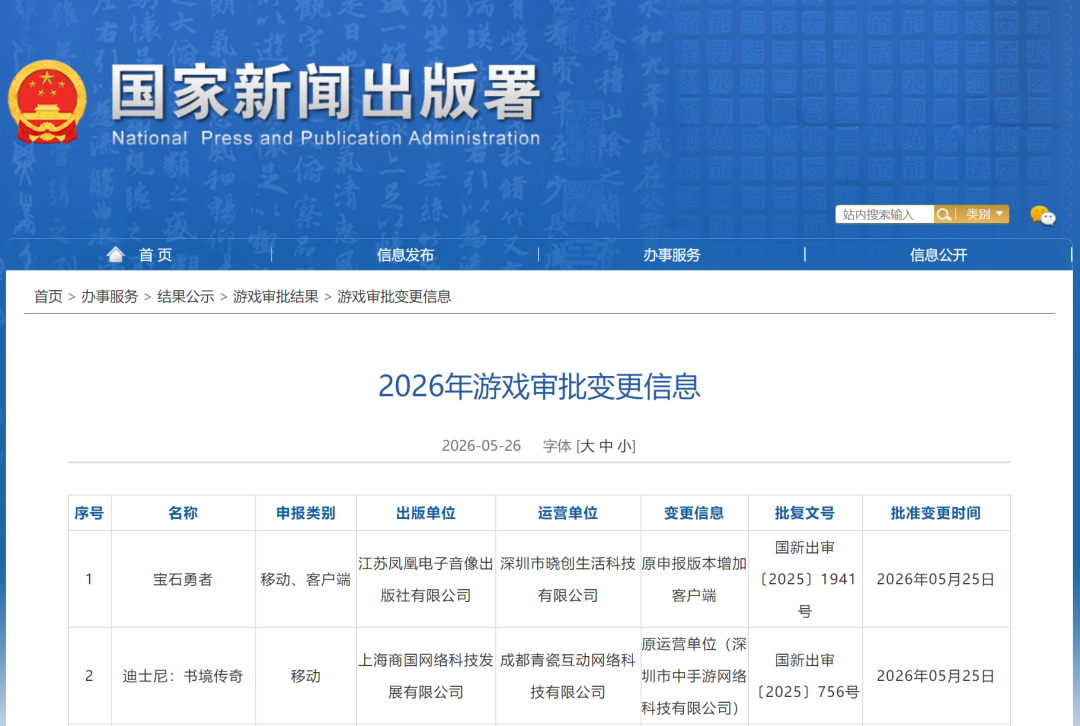Click 首页 breadcrumb link

click(x=48, y=297)
